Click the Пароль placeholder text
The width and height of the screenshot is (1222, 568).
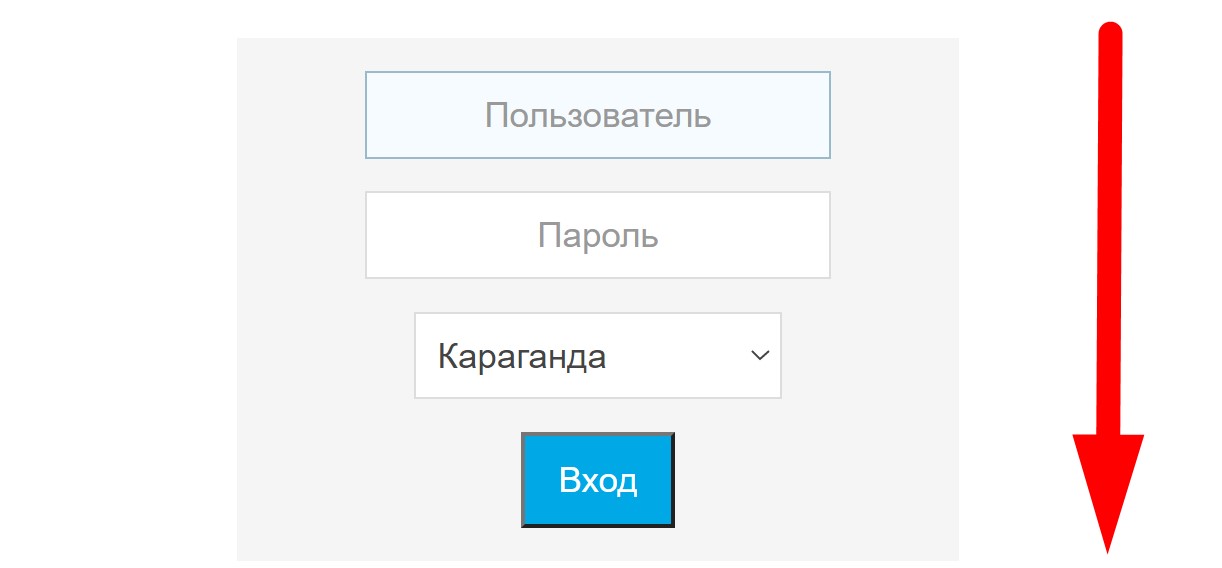point(598,237)
